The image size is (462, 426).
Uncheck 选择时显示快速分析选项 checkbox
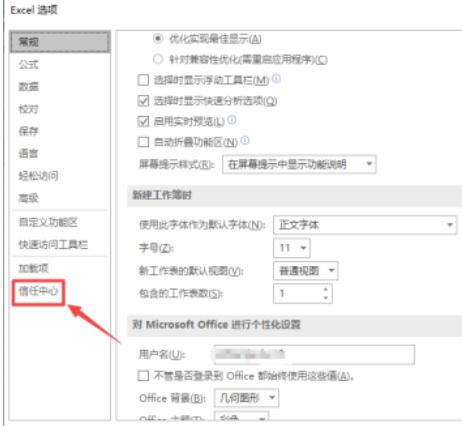tap(143, 101)
